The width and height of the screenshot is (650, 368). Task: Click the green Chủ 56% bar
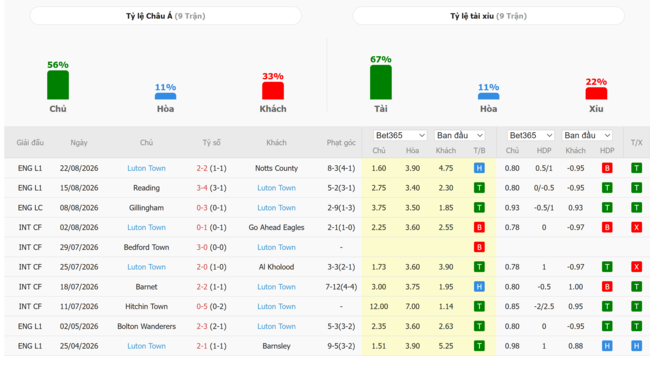(58, 85)
